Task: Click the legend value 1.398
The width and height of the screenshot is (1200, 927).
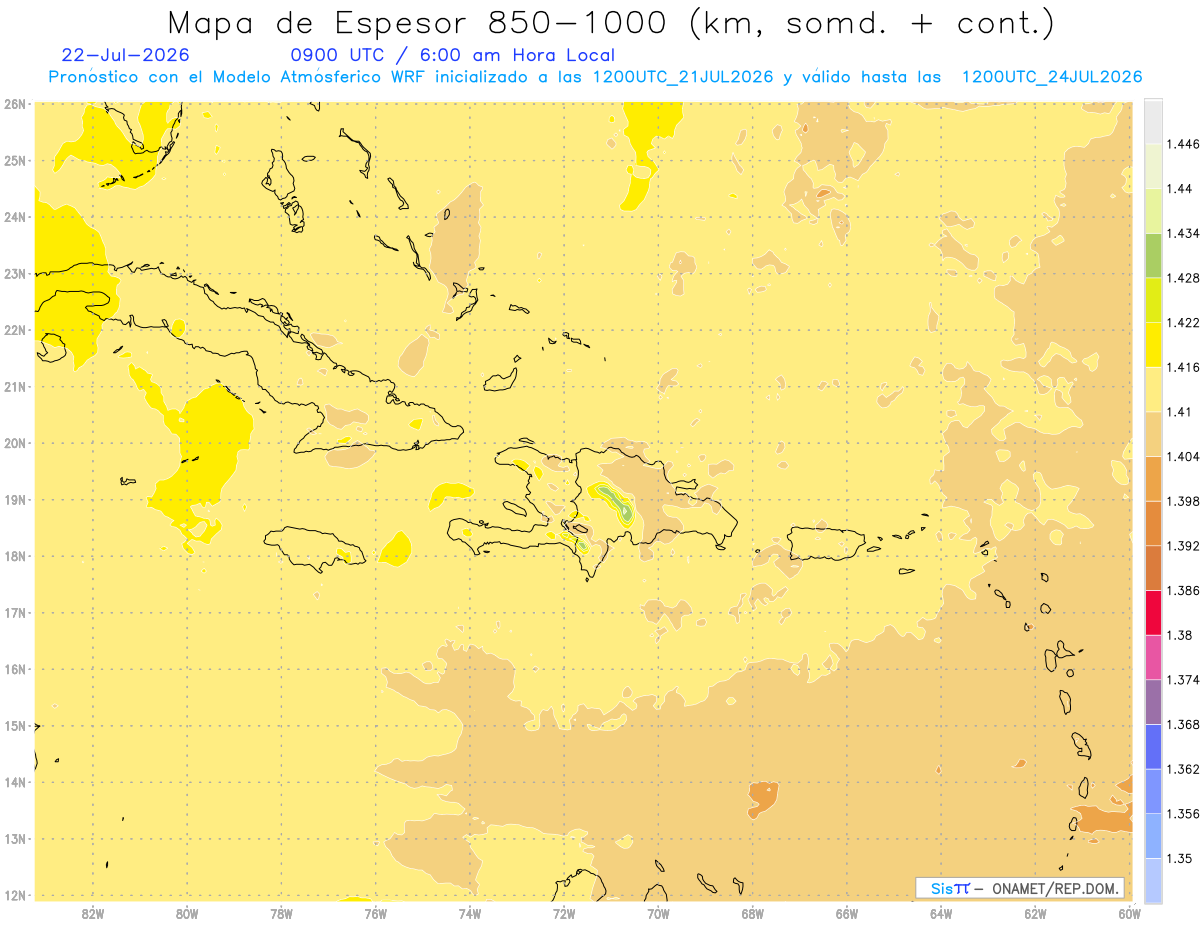Action: (x=1182, y=501)
